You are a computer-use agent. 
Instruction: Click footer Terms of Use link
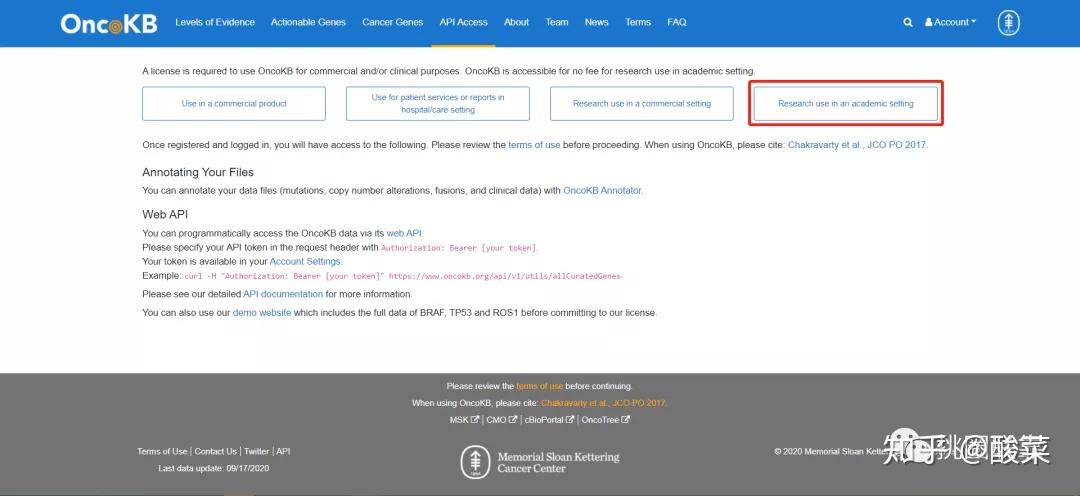pos(162,452)
